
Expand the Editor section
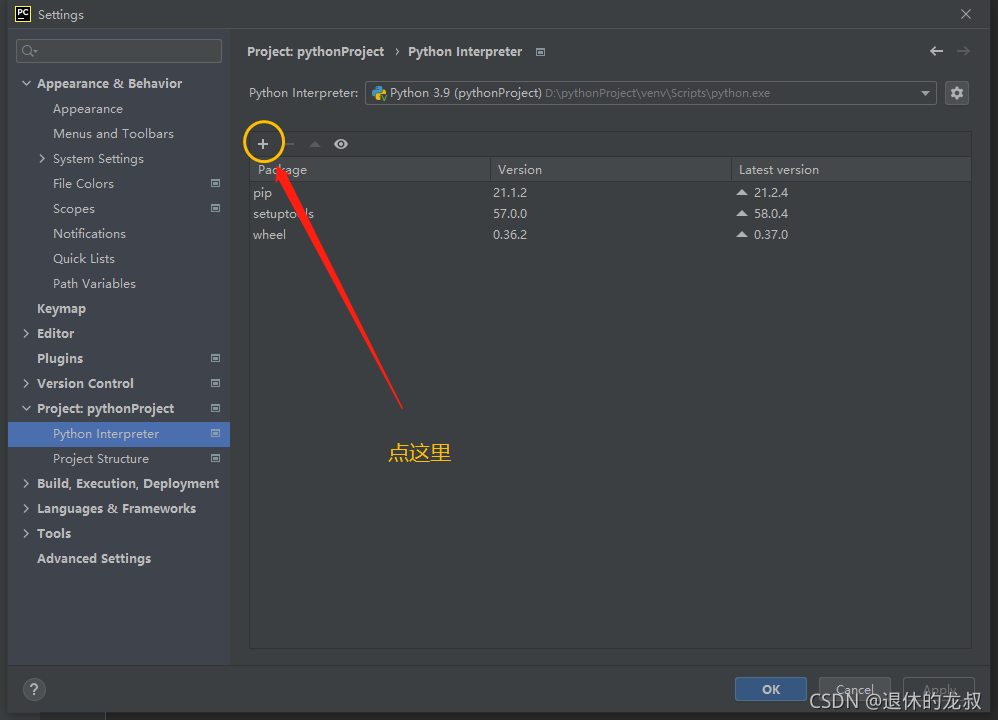point(26,334)
